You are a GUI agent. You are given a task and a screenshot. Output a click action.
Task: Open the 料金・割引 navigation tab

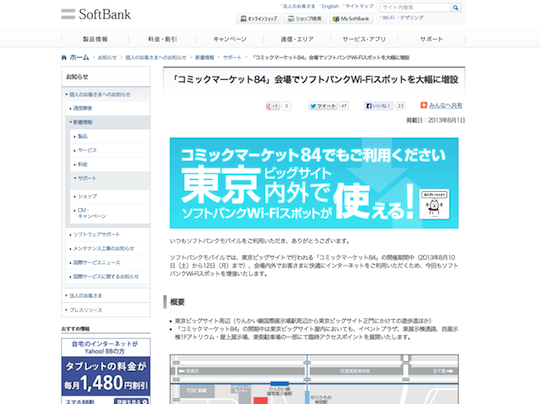[x=163, y=39]
